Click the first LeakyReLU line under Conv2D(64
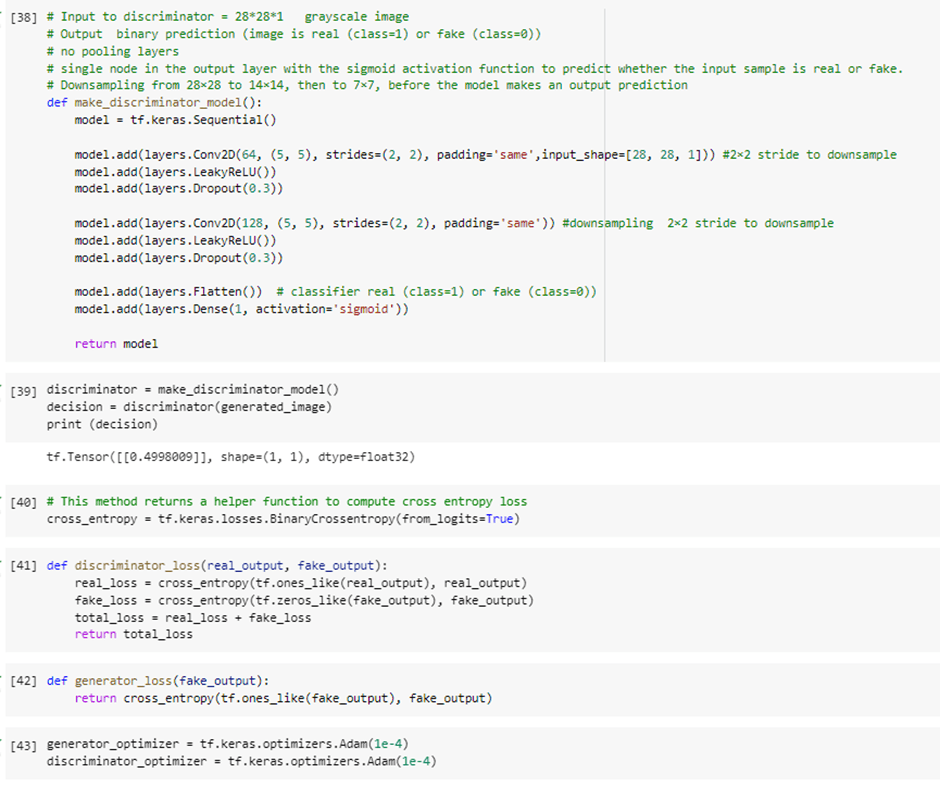Screen dimensions: 940x786 click(x=176, y=172)
